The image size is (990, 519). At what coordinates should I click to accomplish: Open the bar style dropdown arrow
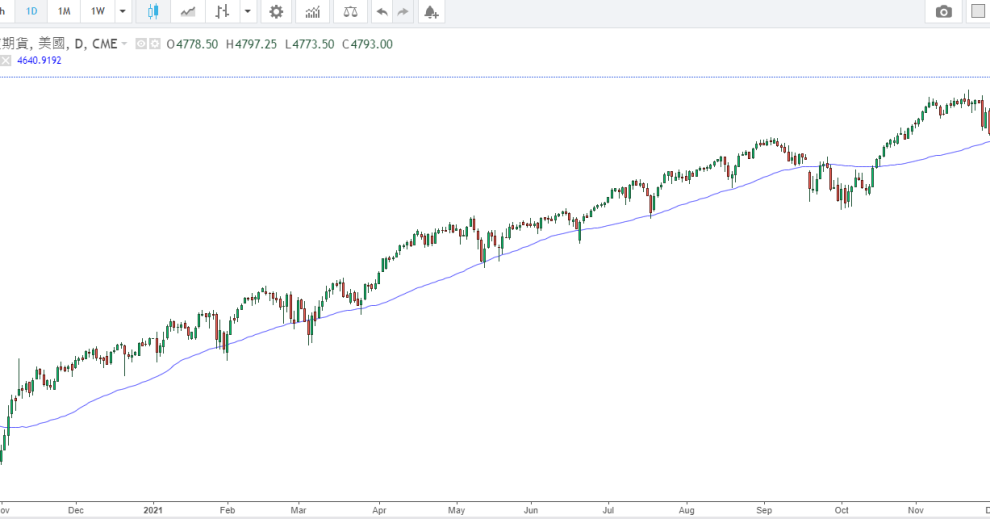(247, 12)
